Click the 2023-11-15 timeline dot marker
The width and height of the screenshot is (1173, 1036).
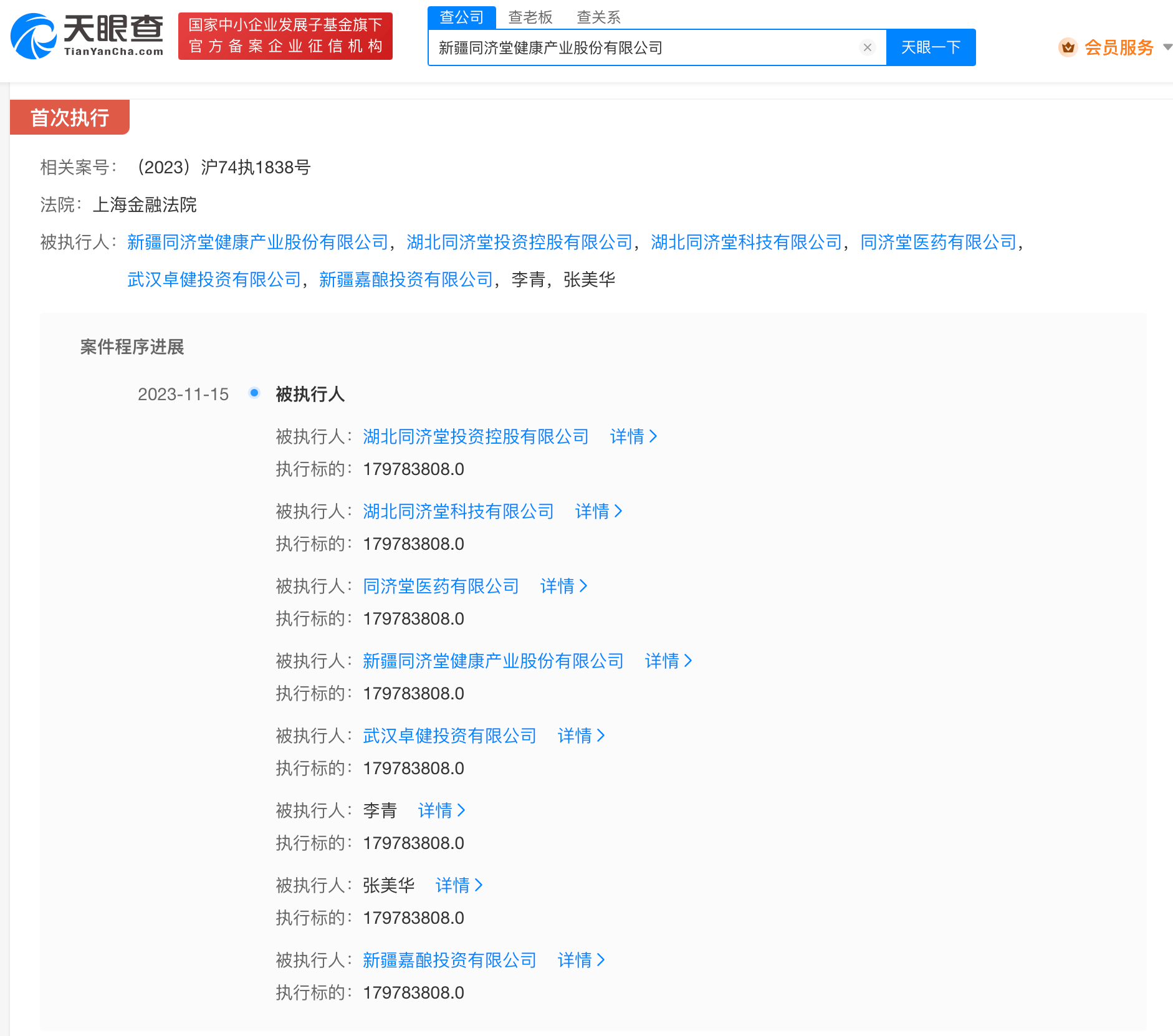tap(254, 393)
